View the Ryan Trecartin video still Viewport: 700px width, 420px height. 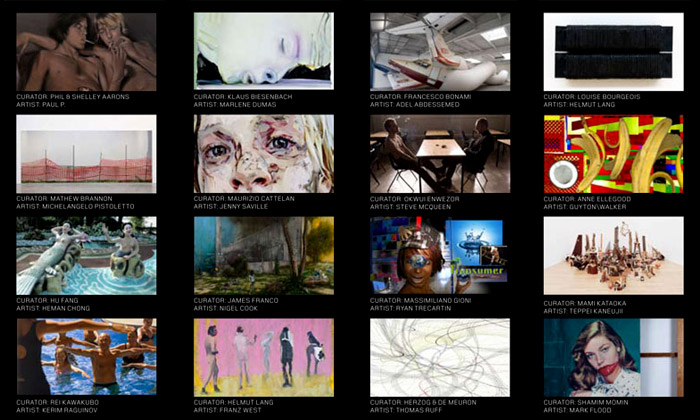(440, 256)
